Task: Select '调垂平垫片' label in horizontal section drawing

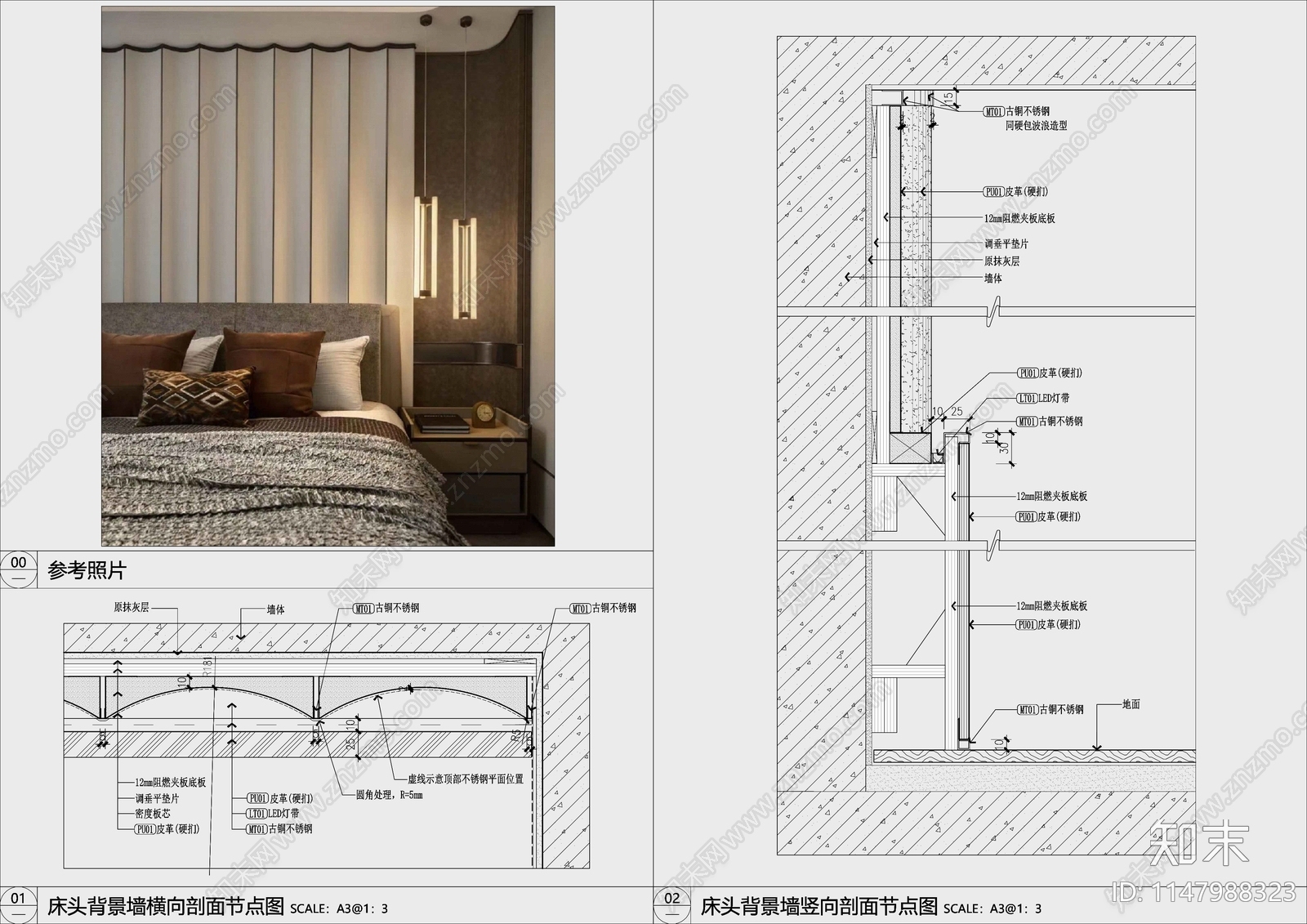Action: tap(157, 798)
